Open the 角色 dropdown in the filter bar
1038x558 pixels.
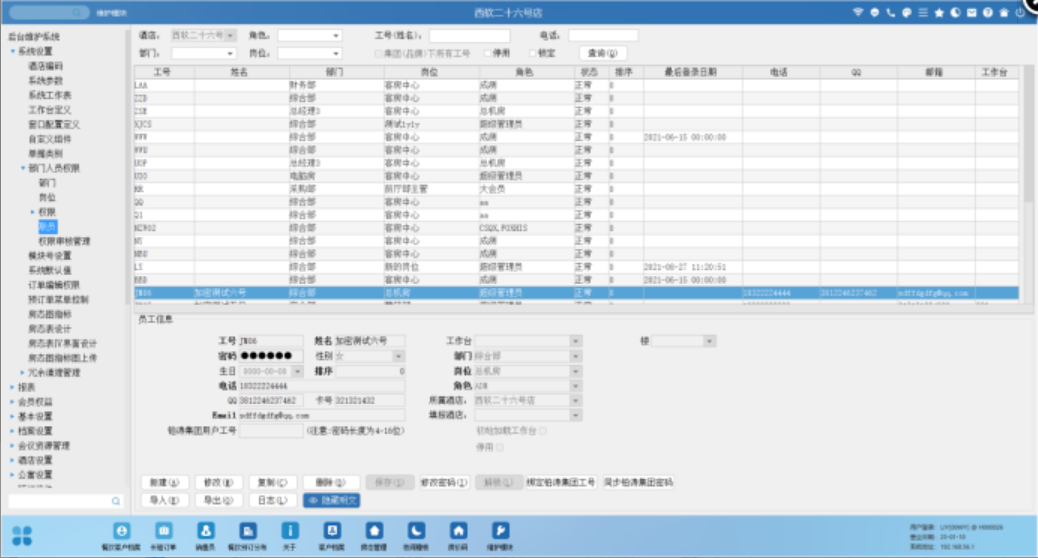(x=309, y=35)
